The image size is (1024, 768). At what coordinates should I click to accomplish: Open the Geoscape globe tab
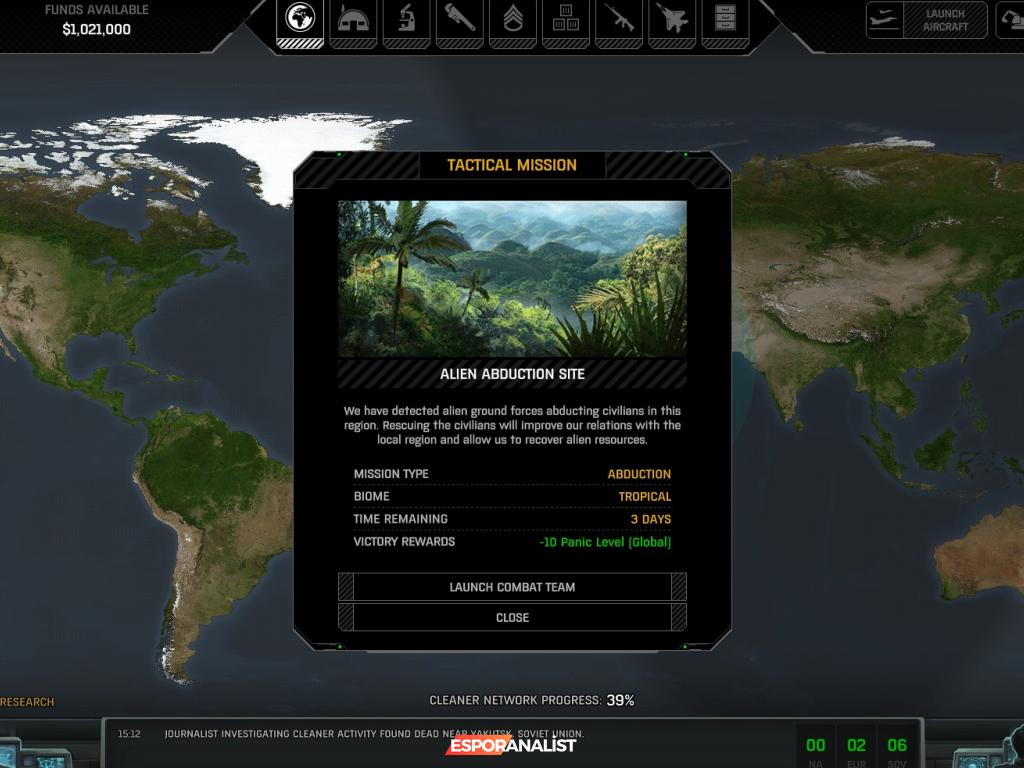coord(299,21)
